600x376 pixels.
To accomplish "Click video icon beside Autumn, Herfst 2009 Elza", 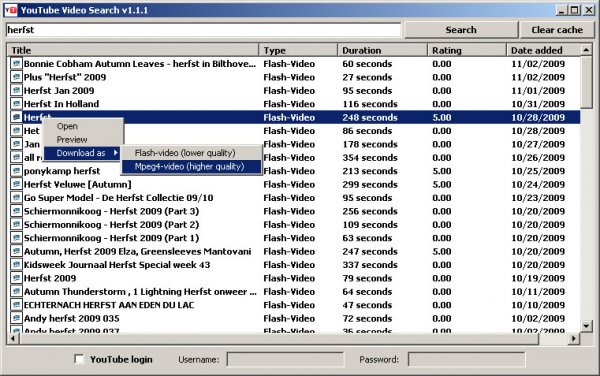I will (x=16, y=251).
